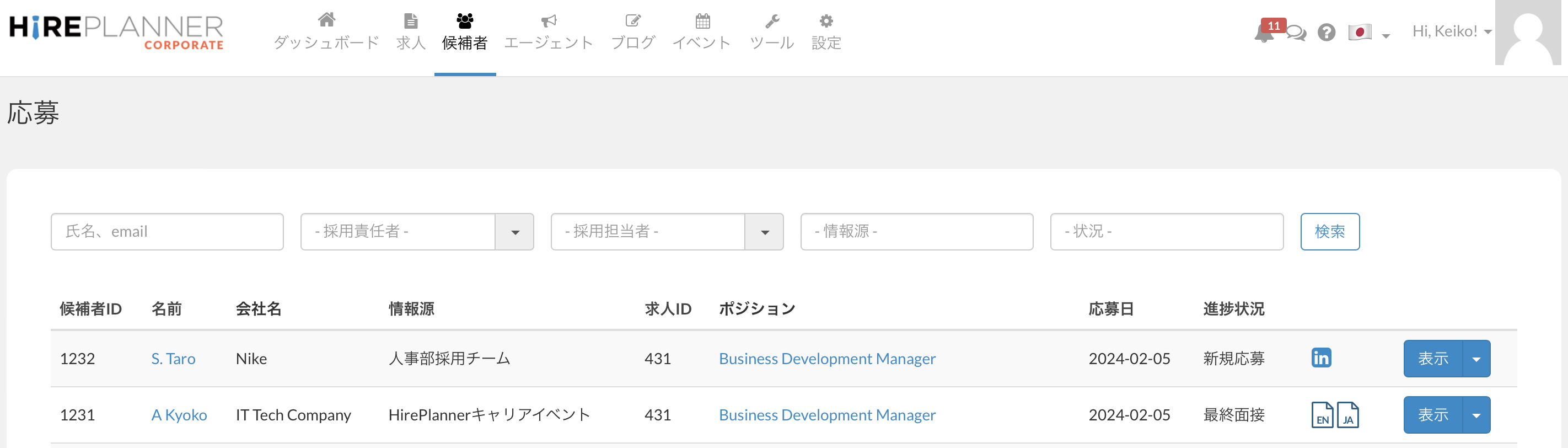
Task: Click the user avatar profile picture
Action: coord(1527,33)
